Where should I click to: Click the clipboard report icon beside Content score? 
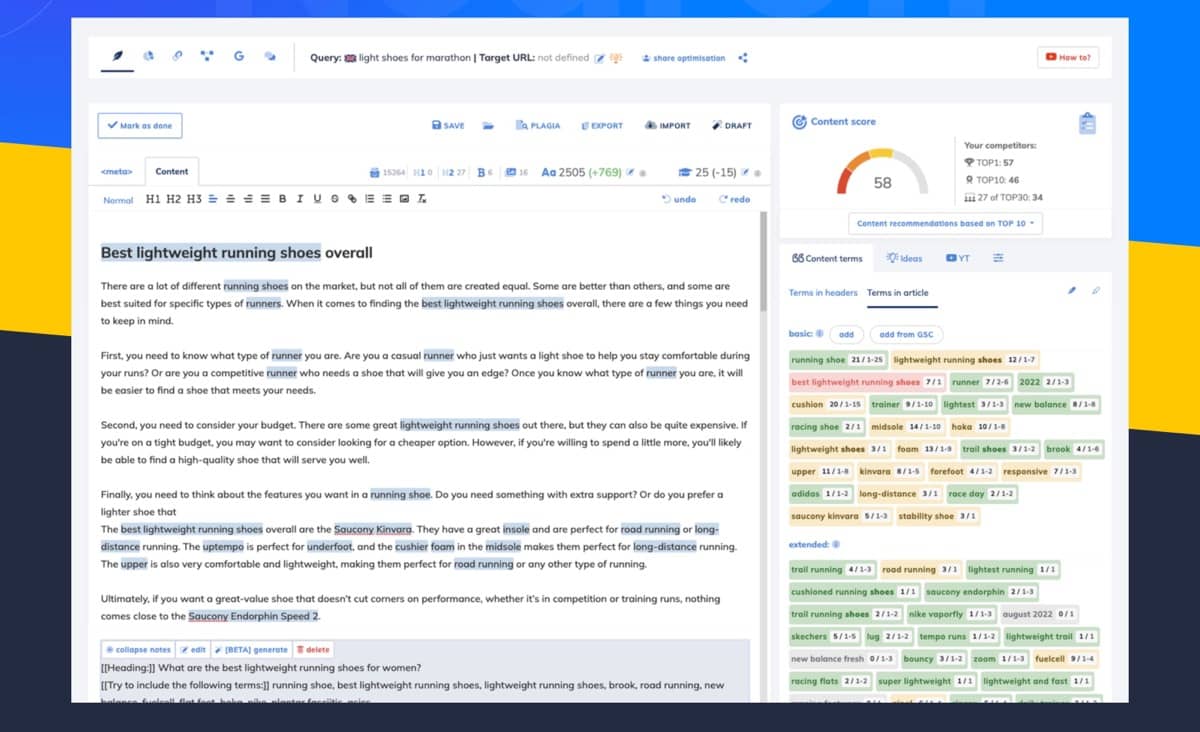tap(1086, 121)
